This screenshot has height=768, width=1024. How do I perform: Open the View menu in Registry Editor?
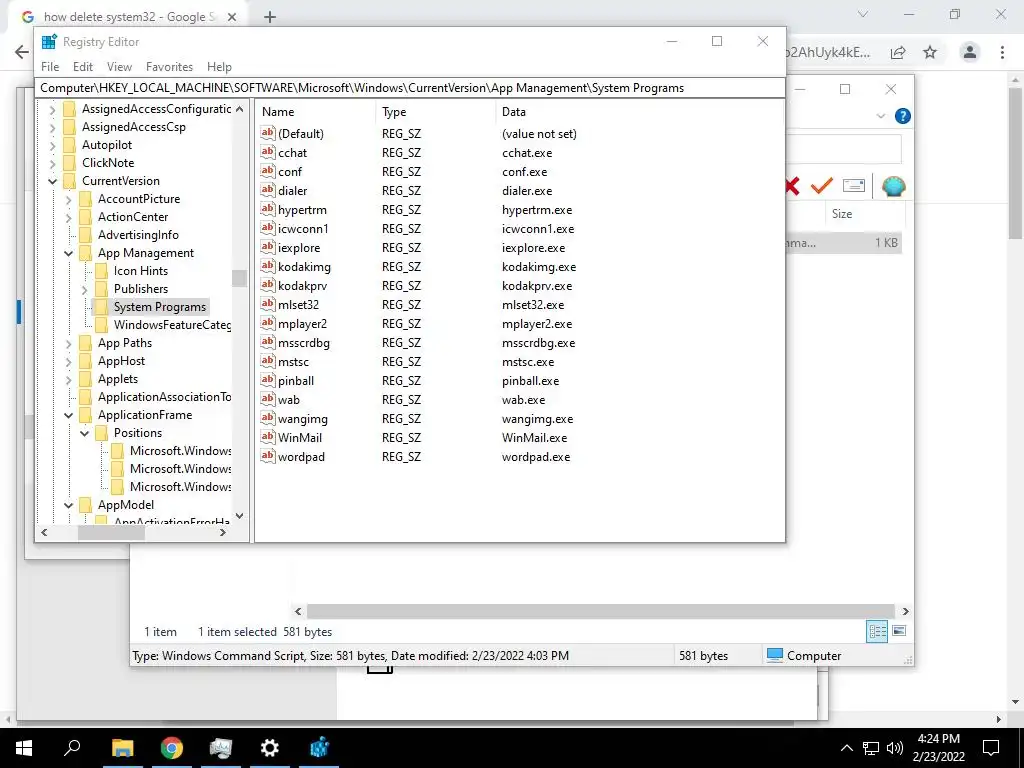(x=120, y=67)
